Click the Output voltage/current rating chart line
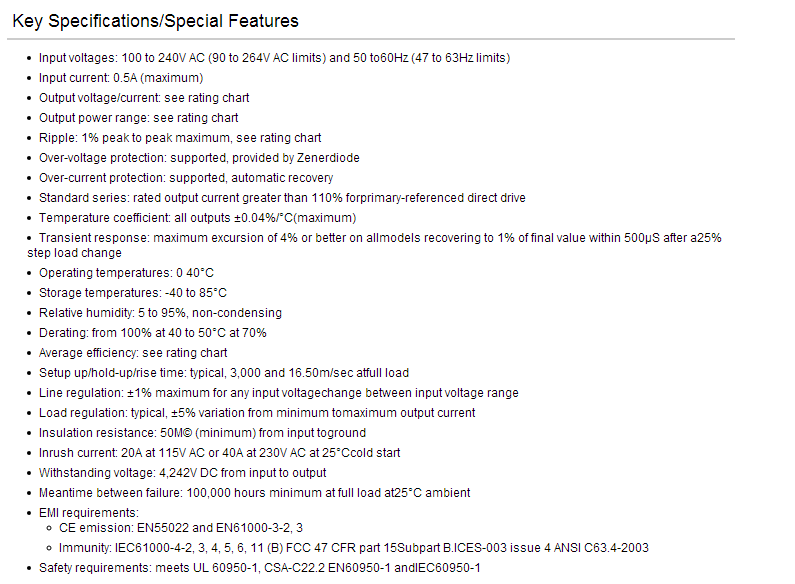The image size is (795, 584). point(144,98)
